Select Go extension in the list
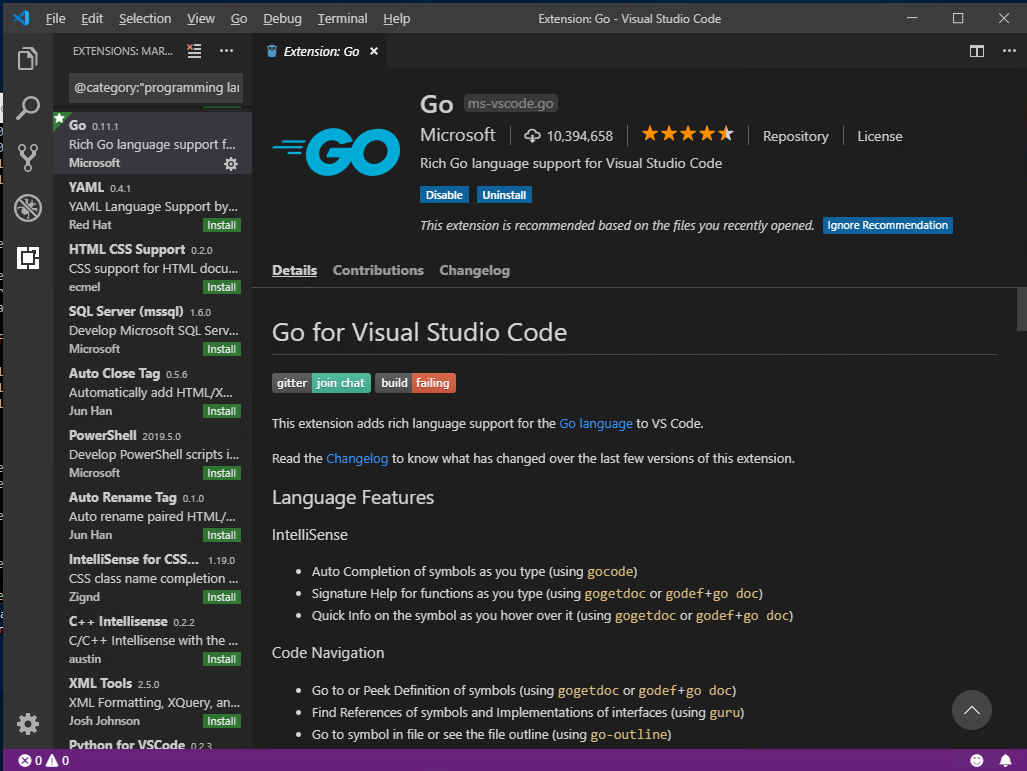1027x771 pixels. click(153, 143)
